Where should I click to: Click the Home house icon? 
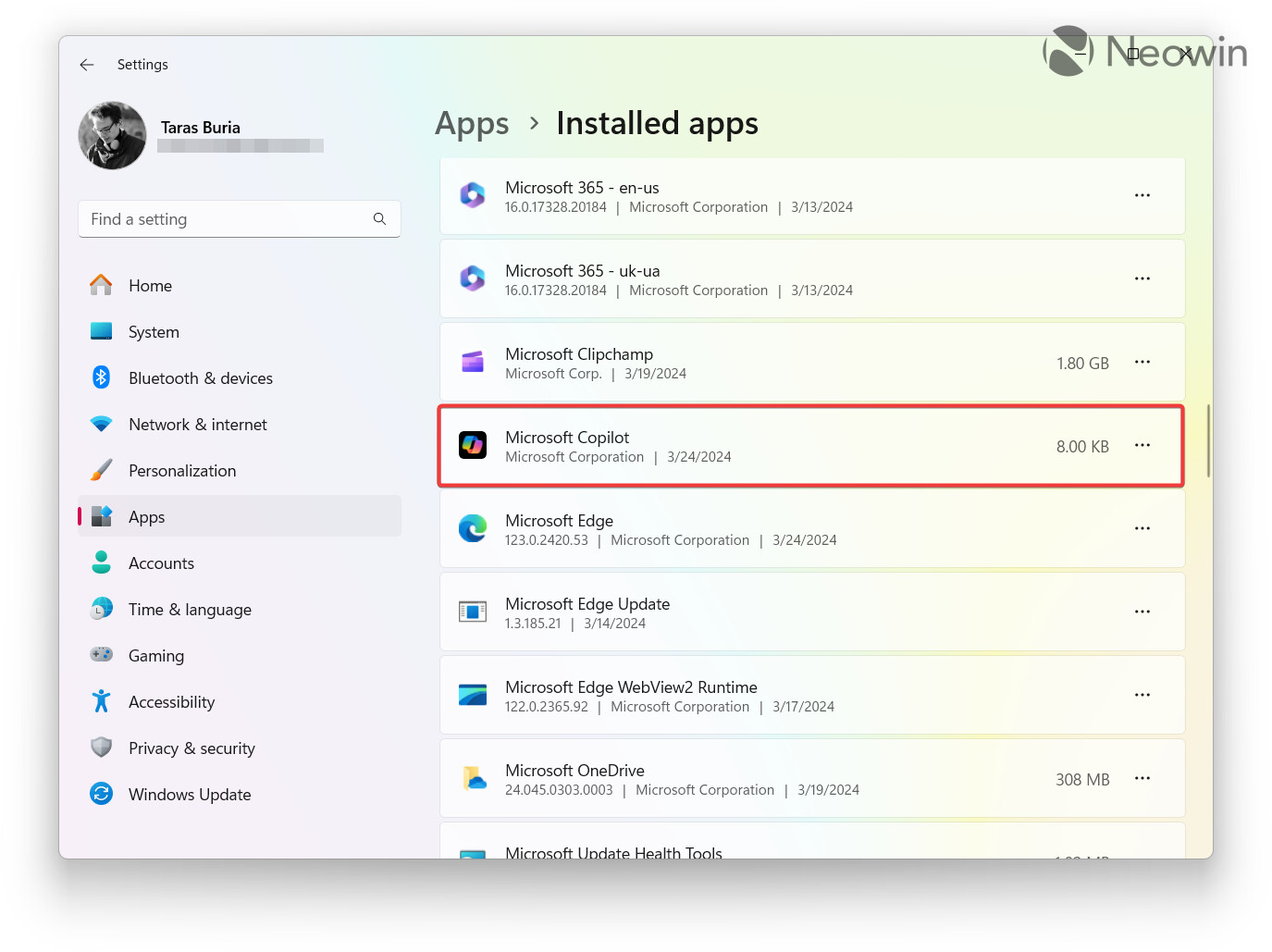click(x=102, y=285)
